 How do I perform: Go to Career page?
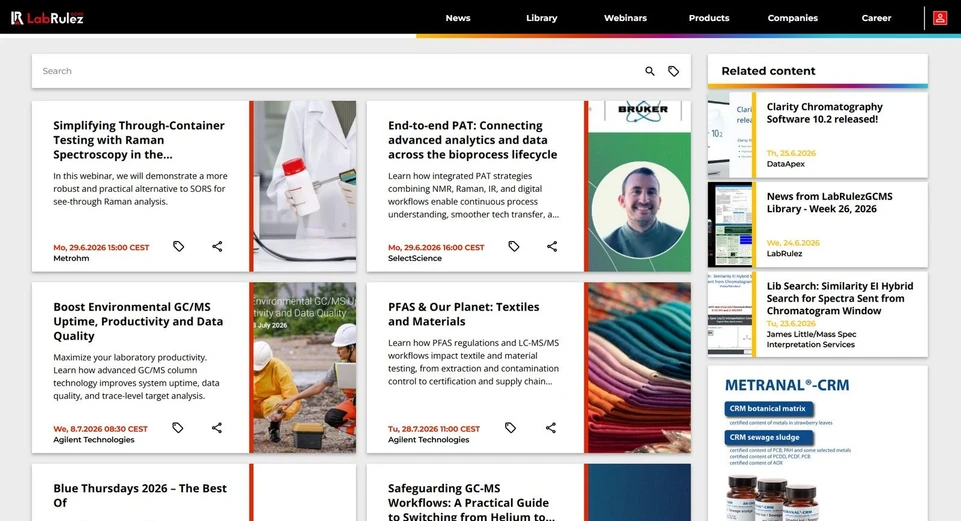click(x=876, y=18)
